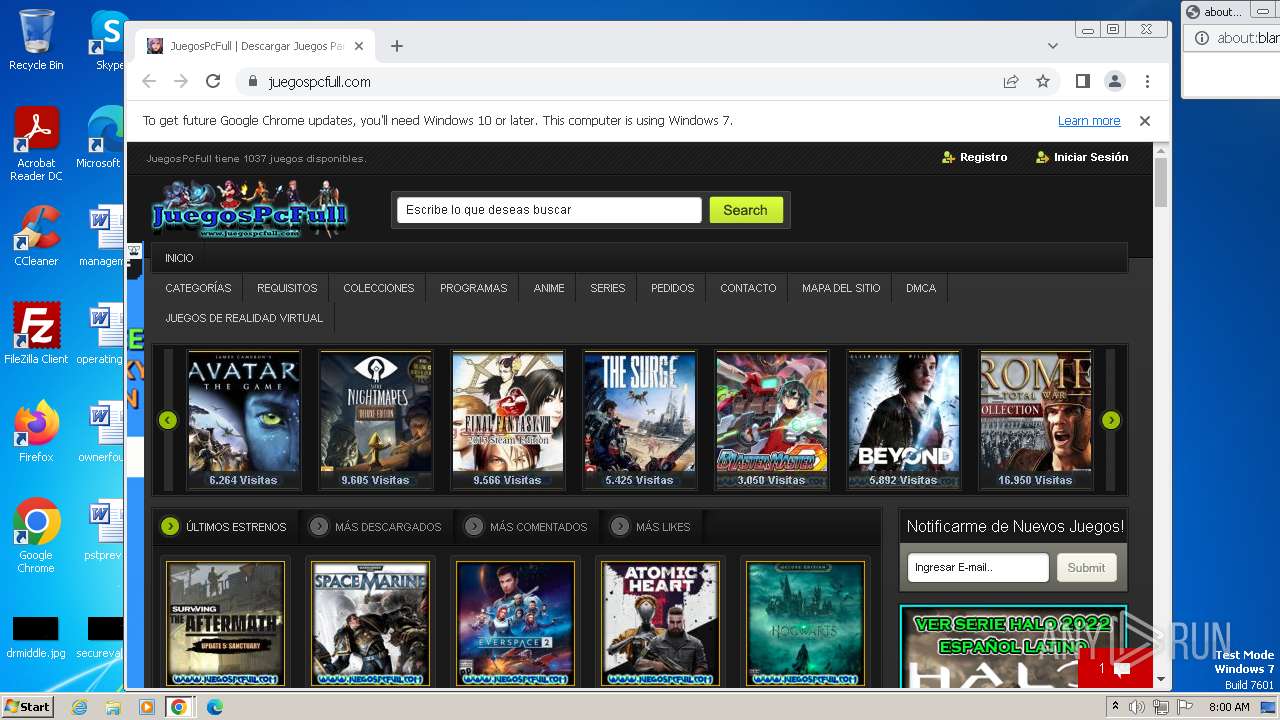Open REQUISITOS menu

(287, 288)
